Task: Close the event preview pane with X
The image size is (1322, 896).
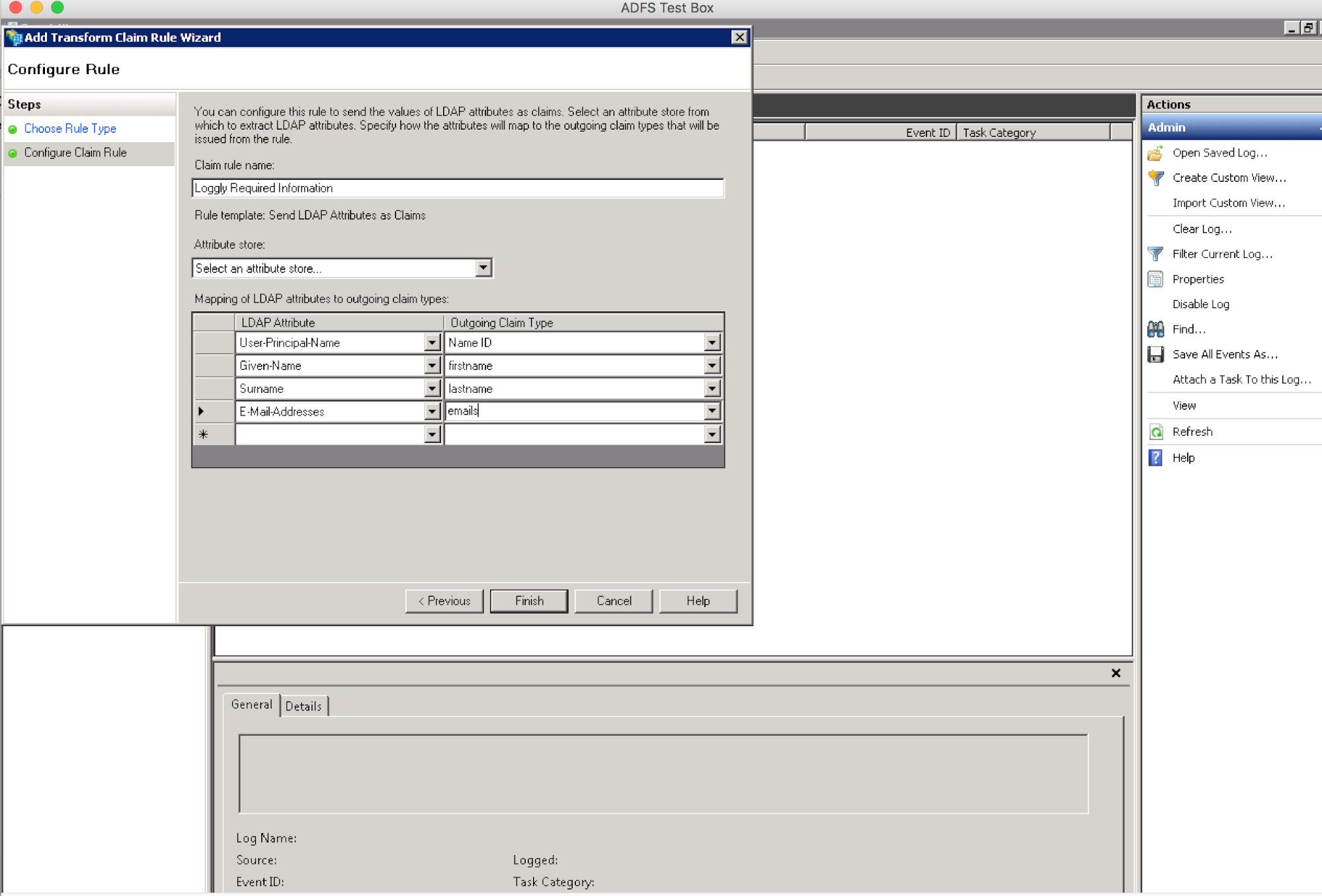Action: 1116,673
